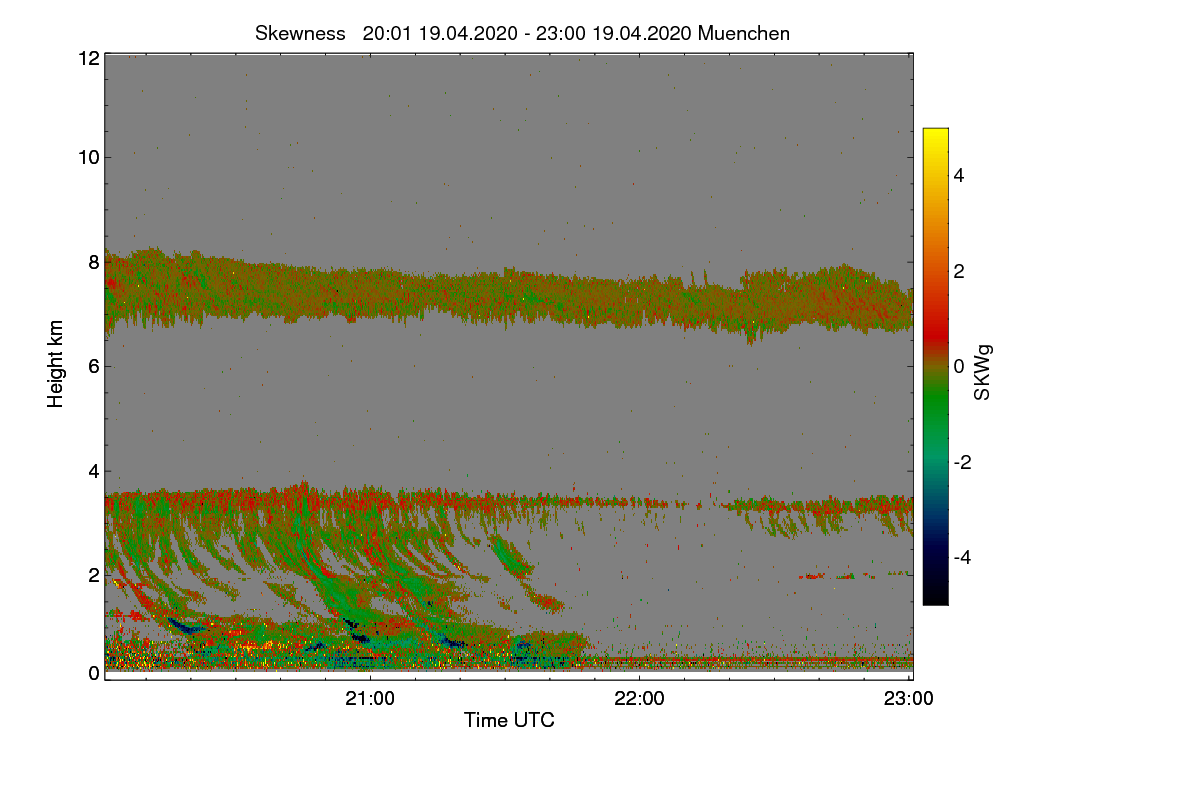Click the 'SKWg' colorbar label
Screen dimensions: 1200x800
coord(983,373)
